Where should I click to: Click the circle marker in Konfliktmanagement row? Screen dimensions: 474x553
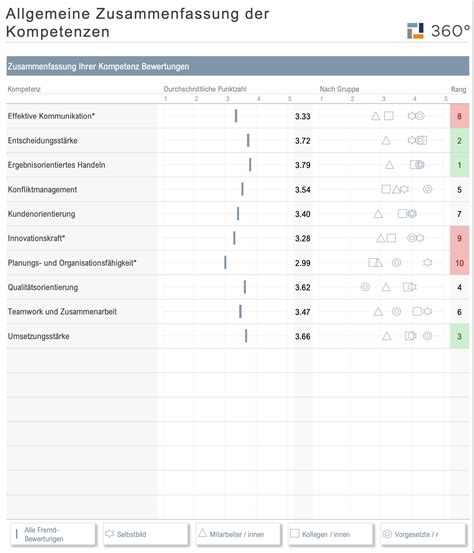(x=427, y=189)
